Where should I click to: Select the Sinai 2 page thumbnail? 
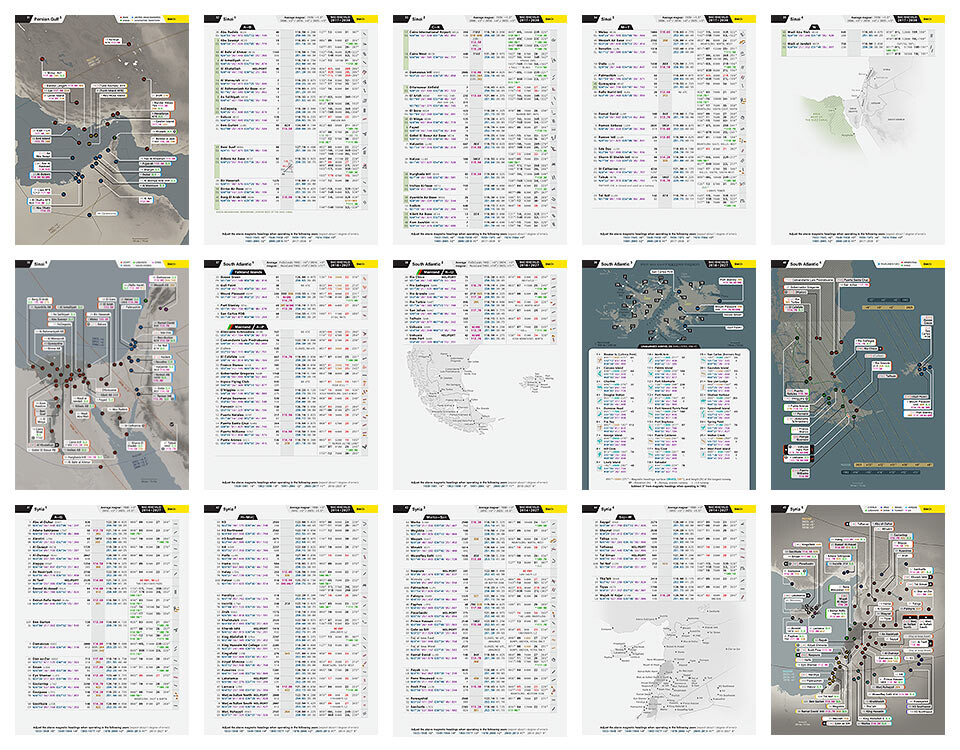(x=479, y=130)
